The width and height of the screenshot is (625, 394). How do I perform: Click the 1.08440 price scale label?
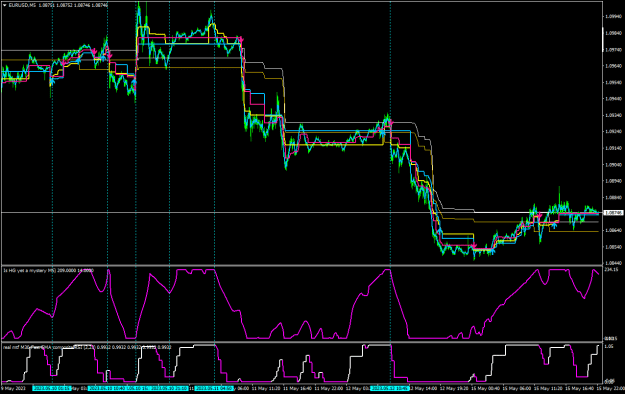[613, 263]
